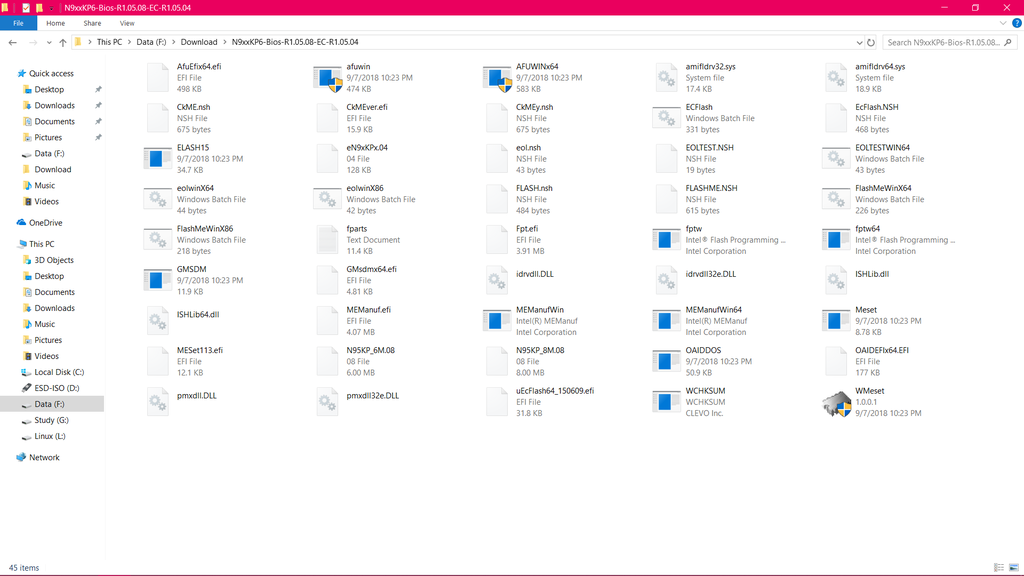The width and height of the screenshot is (1024, 576).
Task: Select the fparts text document icon
Action: (327, 240)
